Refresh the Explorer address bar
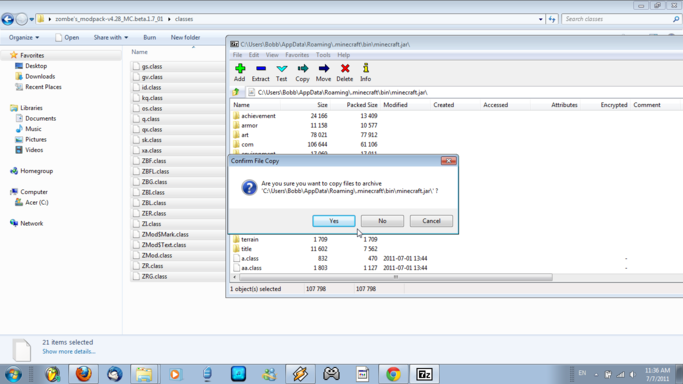This screenshot has width=683, height=384. point(552,19)
